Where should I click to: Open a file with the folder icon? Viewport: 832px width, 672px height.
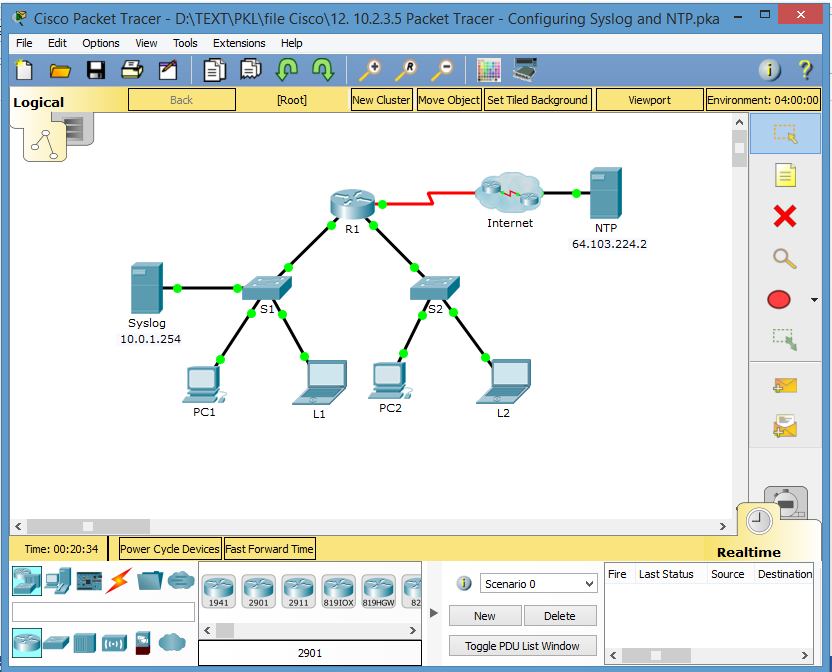60,70
